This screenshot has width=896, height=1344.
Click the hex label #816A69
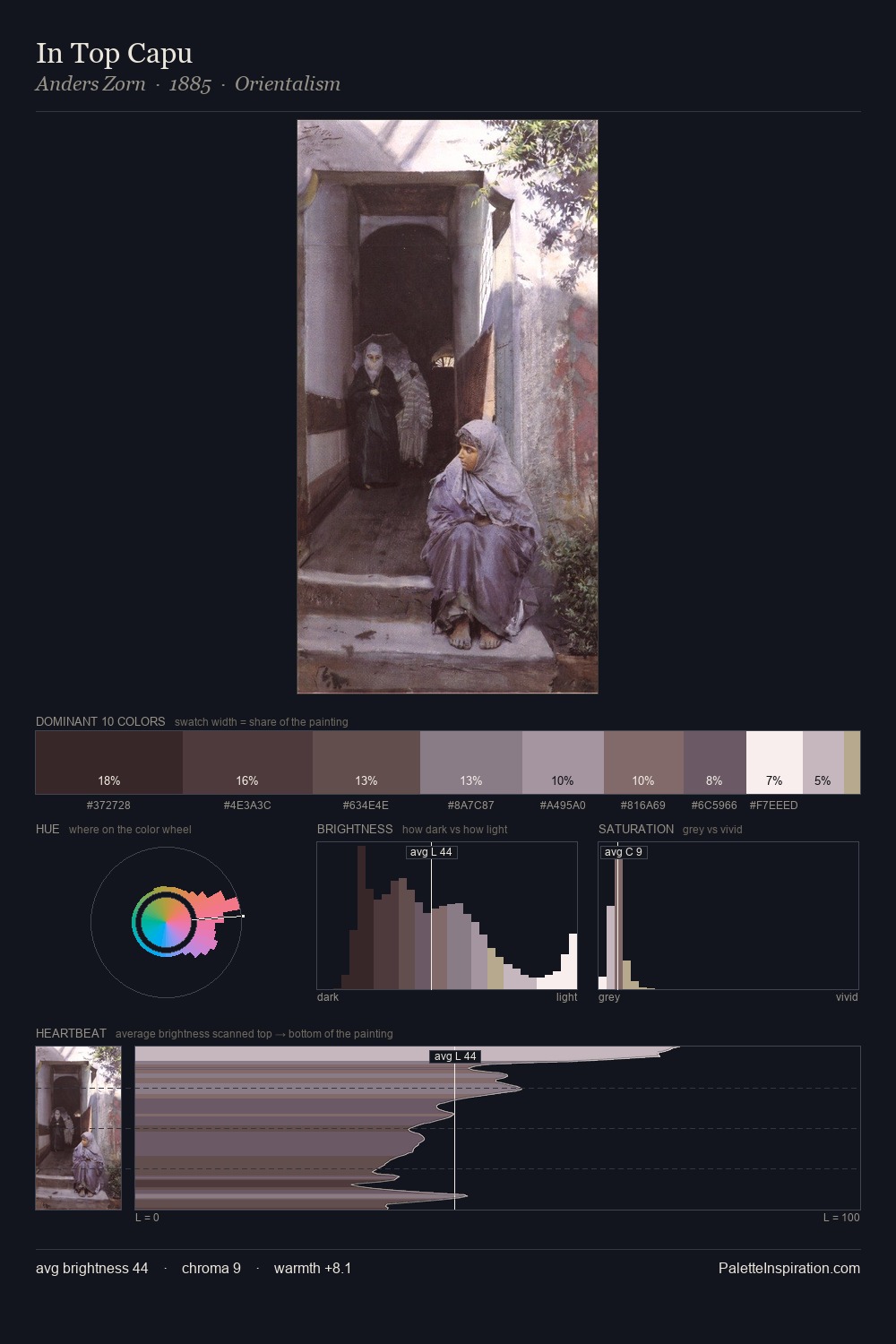642,806
